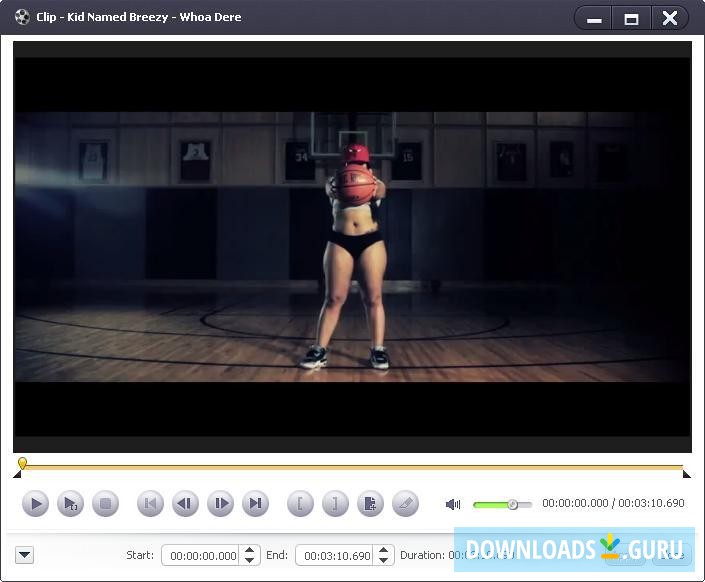Maximize the Clip window
This screenshot has height=582, width=705.
point(631,19)
